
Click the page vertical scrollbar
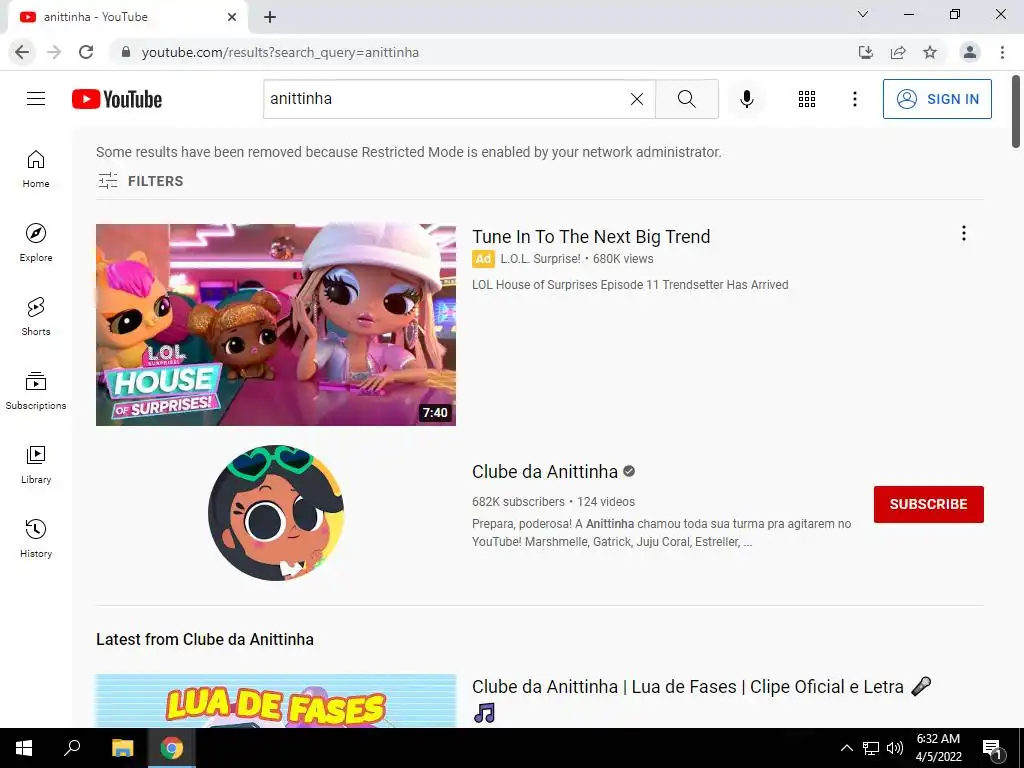[1016, 111]
